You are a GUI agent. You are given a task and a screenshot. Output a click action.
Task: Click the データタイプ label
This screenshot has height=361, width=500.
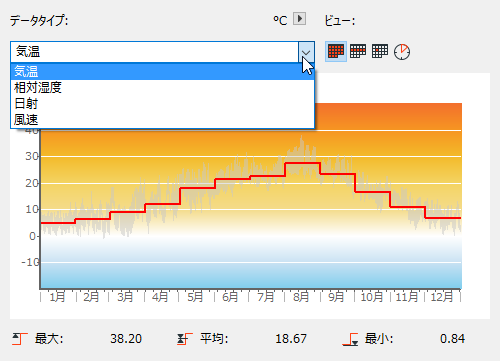39,21
